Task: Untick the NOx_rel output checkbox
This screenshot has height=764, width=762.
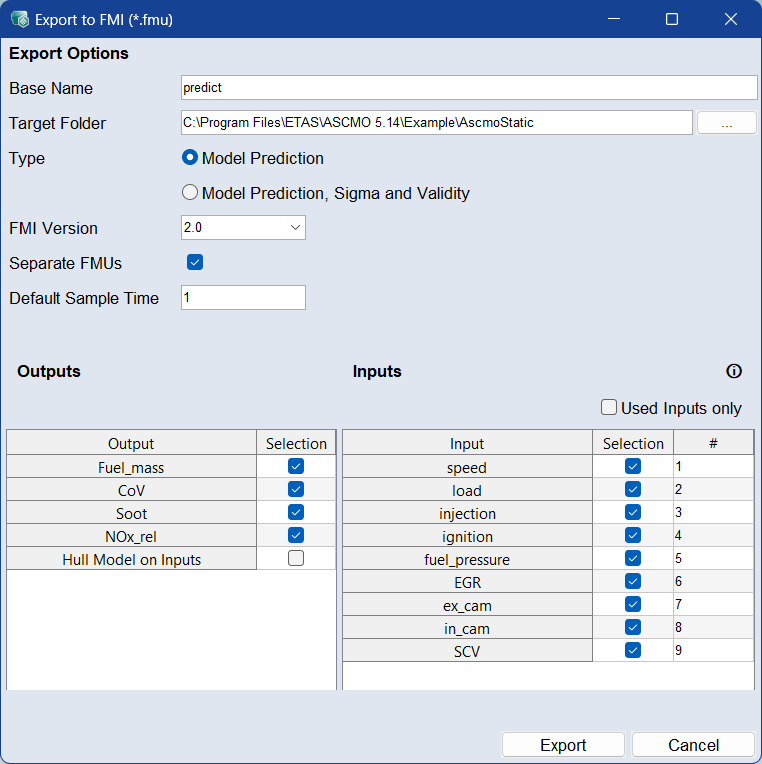Action: [x=296, y=536]
